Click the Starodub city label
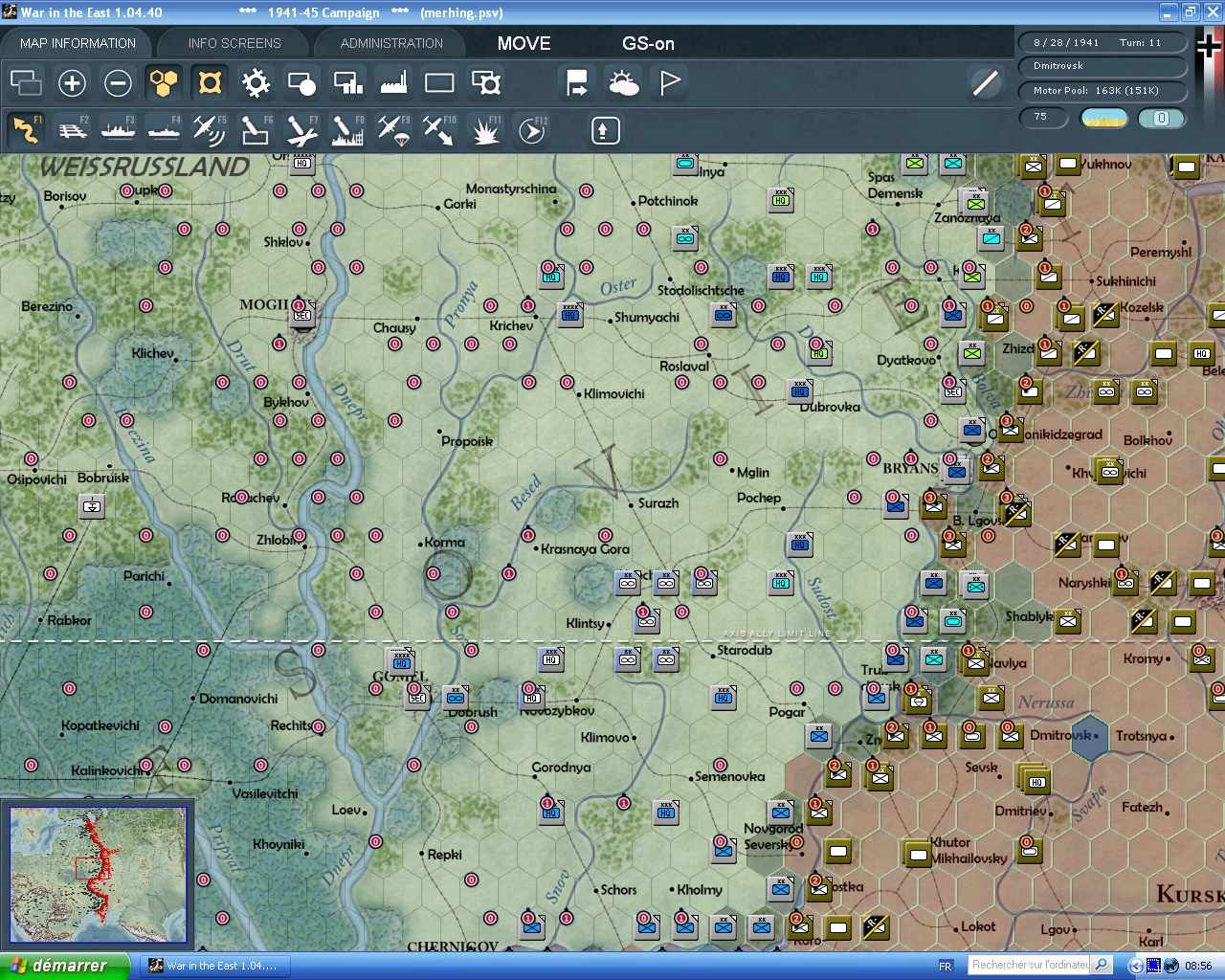The image size is (1225, 980). tap(745, 651)
